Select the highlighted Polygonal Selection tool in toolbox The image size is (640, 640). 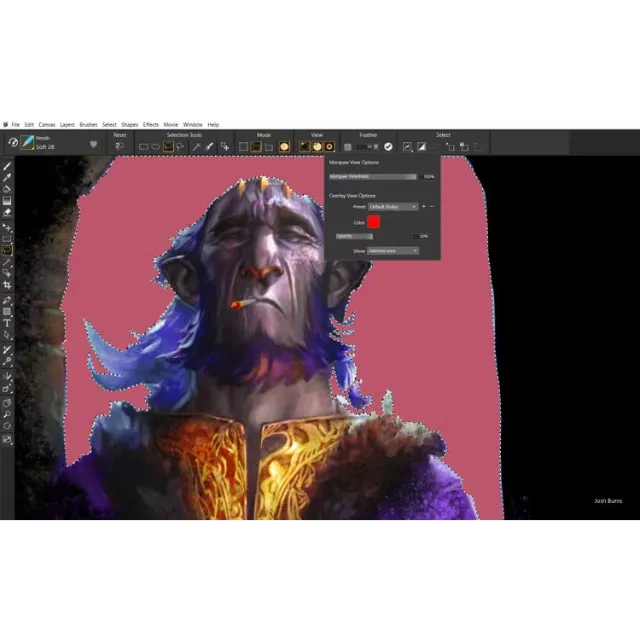point(7,250)
